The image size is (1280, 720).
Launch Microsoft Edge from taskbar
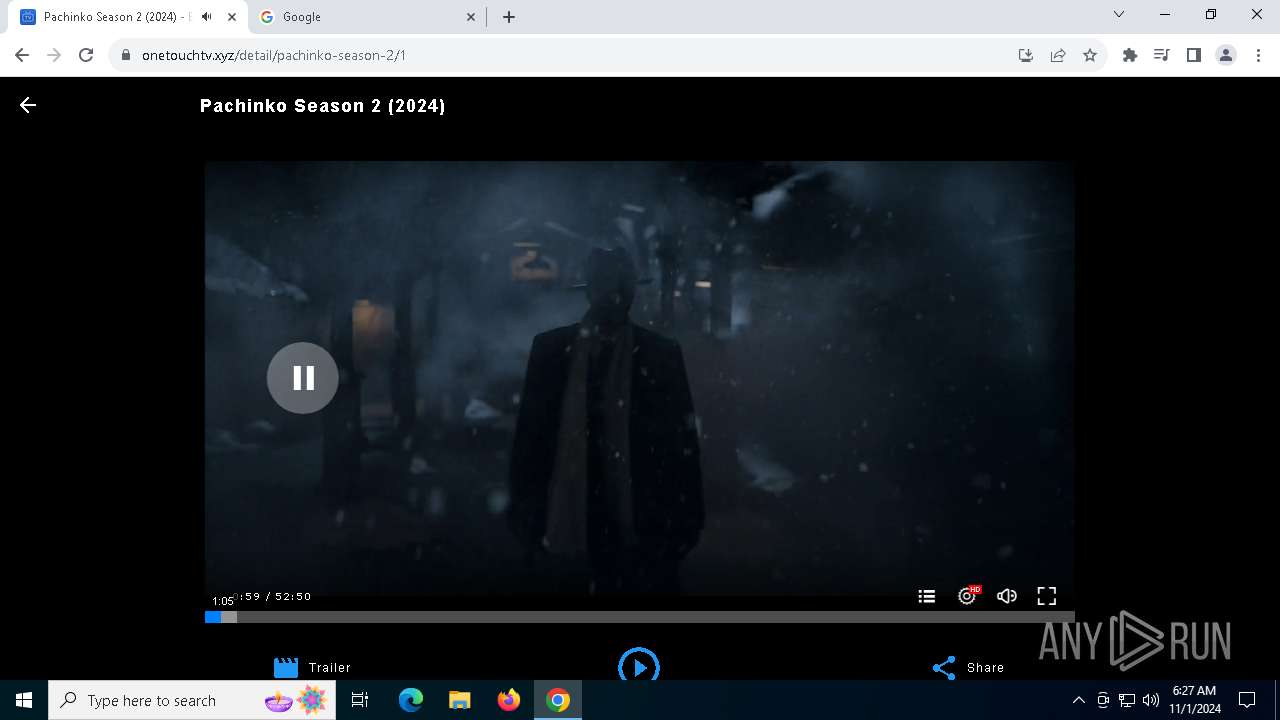411,700
